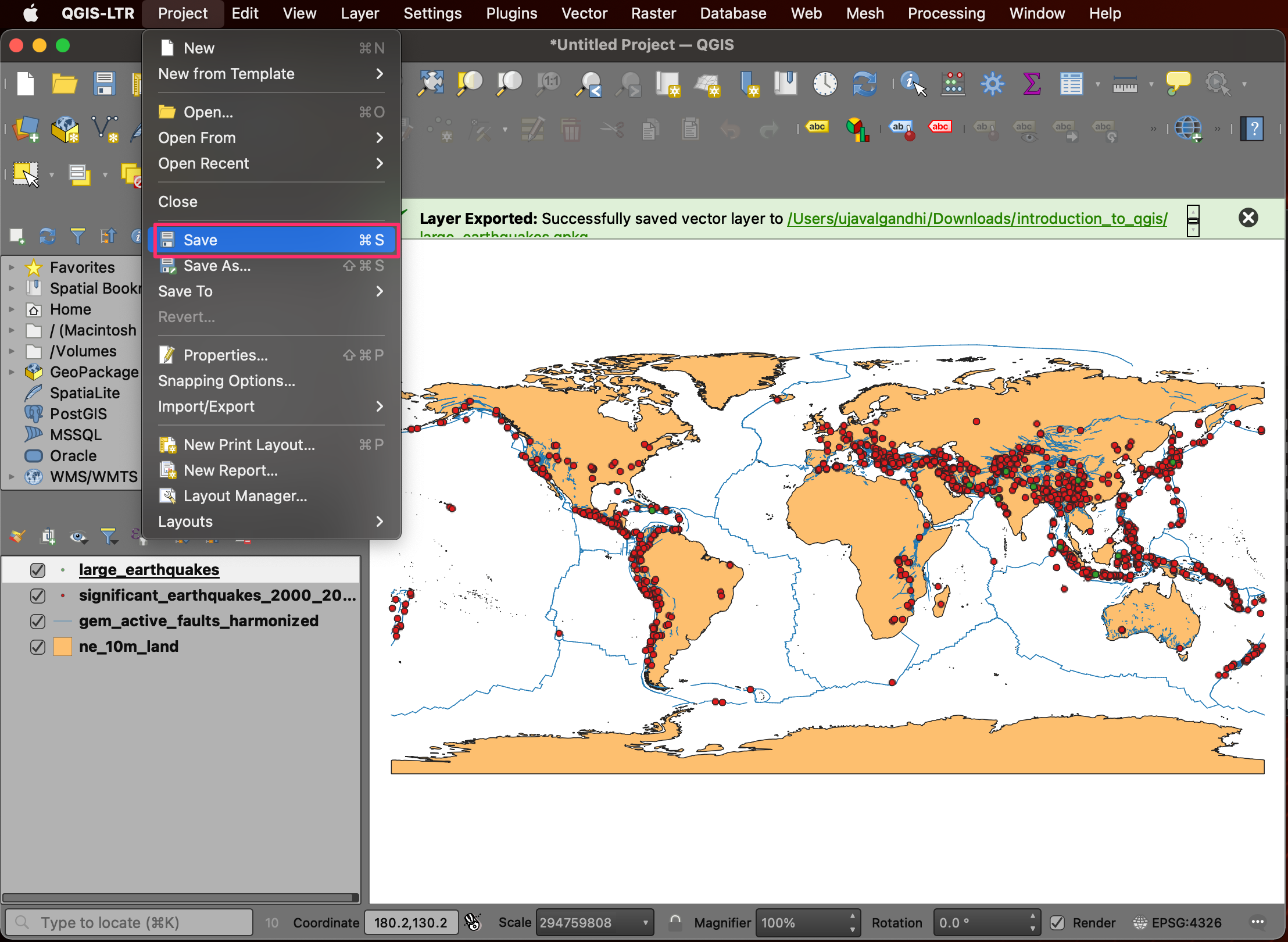The width and height of the screenshot is (1288, 942).
Task: Click the Filter Legend funnel icon
Action: pos(109,536)
